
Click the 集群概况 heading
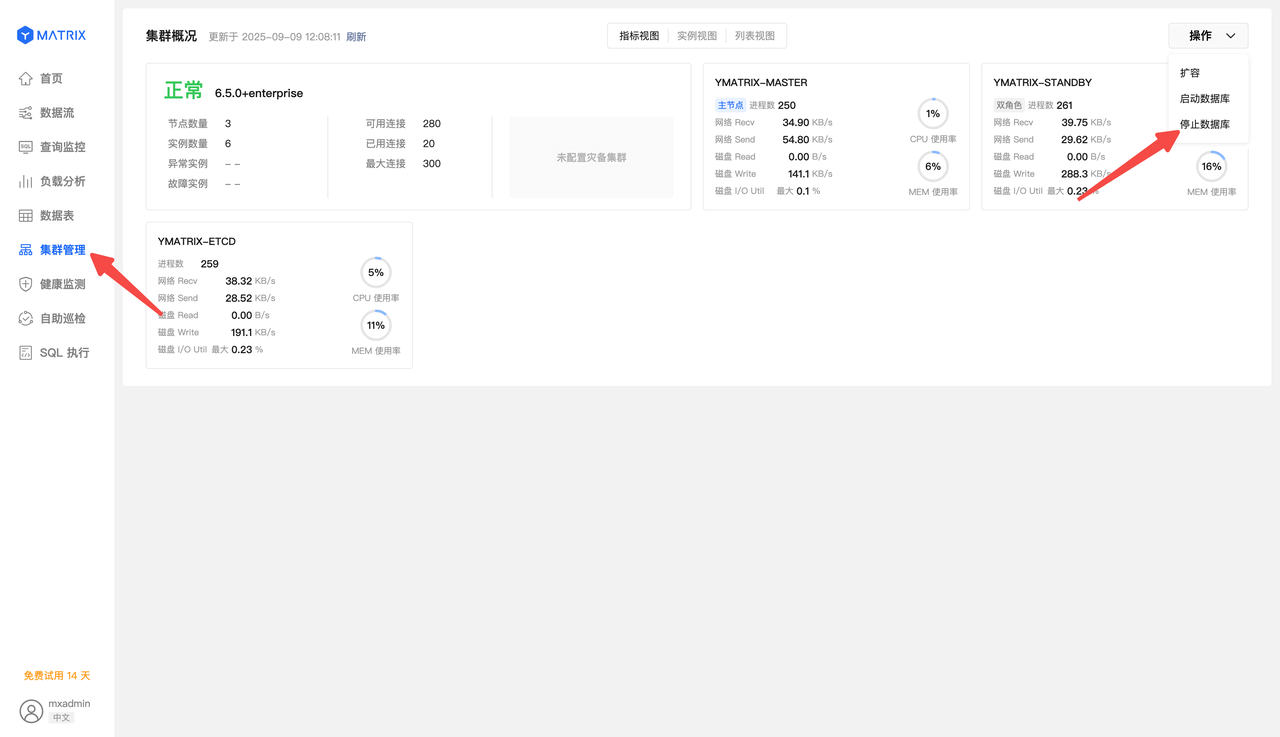(171, 36)
